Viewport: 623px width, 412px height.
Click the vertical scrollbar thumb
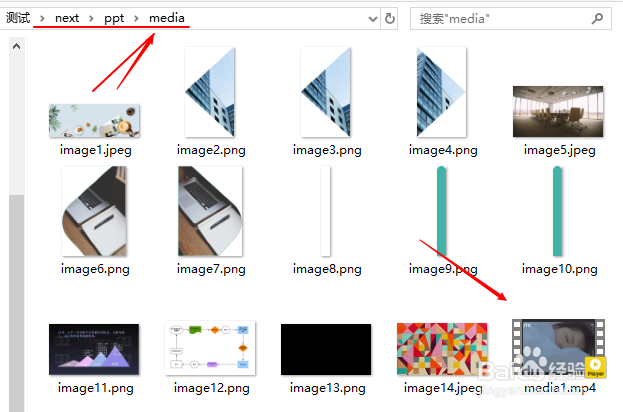[16, 303]
